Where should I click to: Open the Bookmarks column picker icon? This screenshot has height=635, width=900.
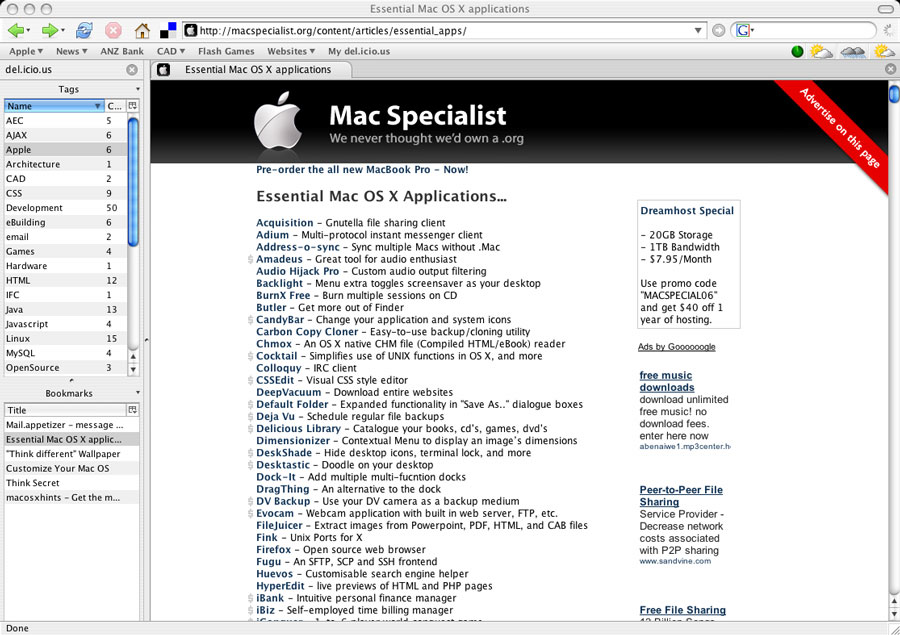[x=133, y=410]
